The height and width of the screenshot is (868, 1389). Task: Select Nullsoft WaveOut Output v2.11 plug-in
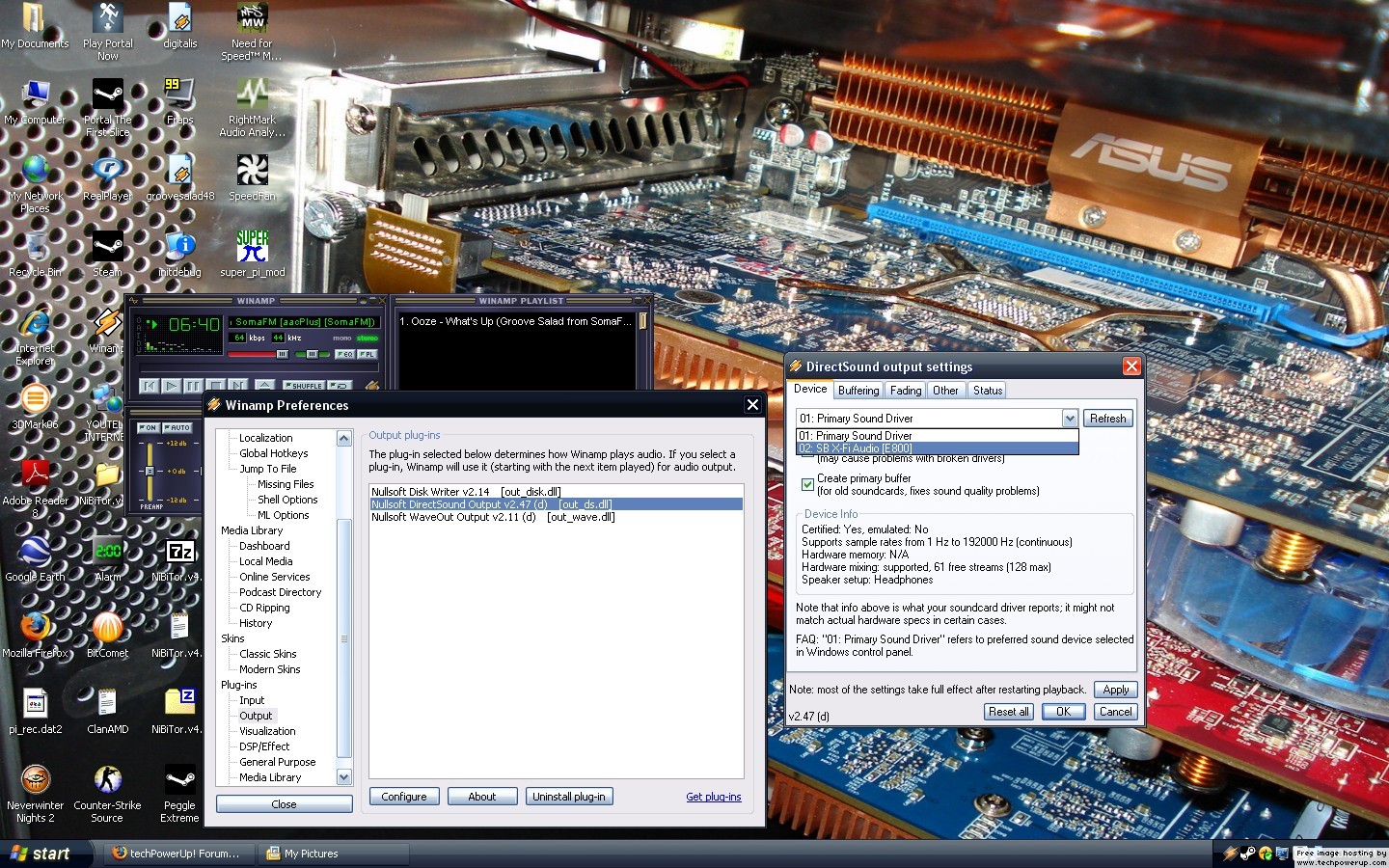557,517
